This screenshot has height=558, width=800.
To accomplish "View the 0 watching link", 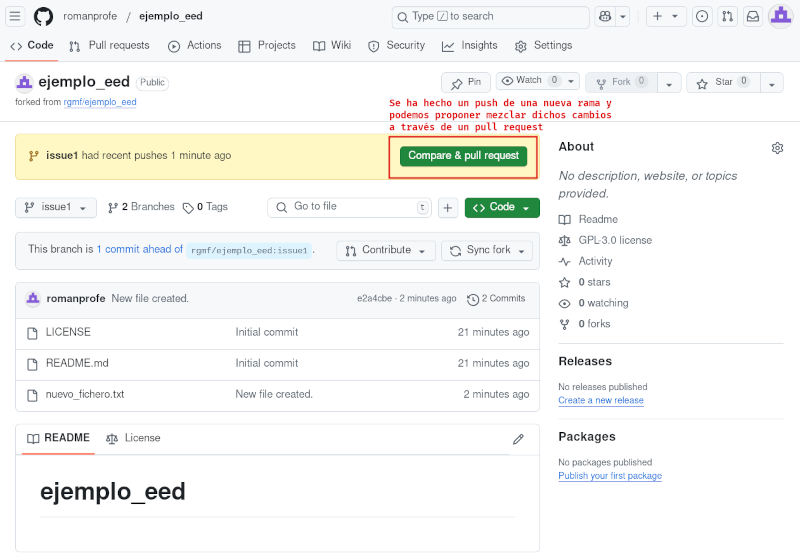I will click(x=593, y=303).
